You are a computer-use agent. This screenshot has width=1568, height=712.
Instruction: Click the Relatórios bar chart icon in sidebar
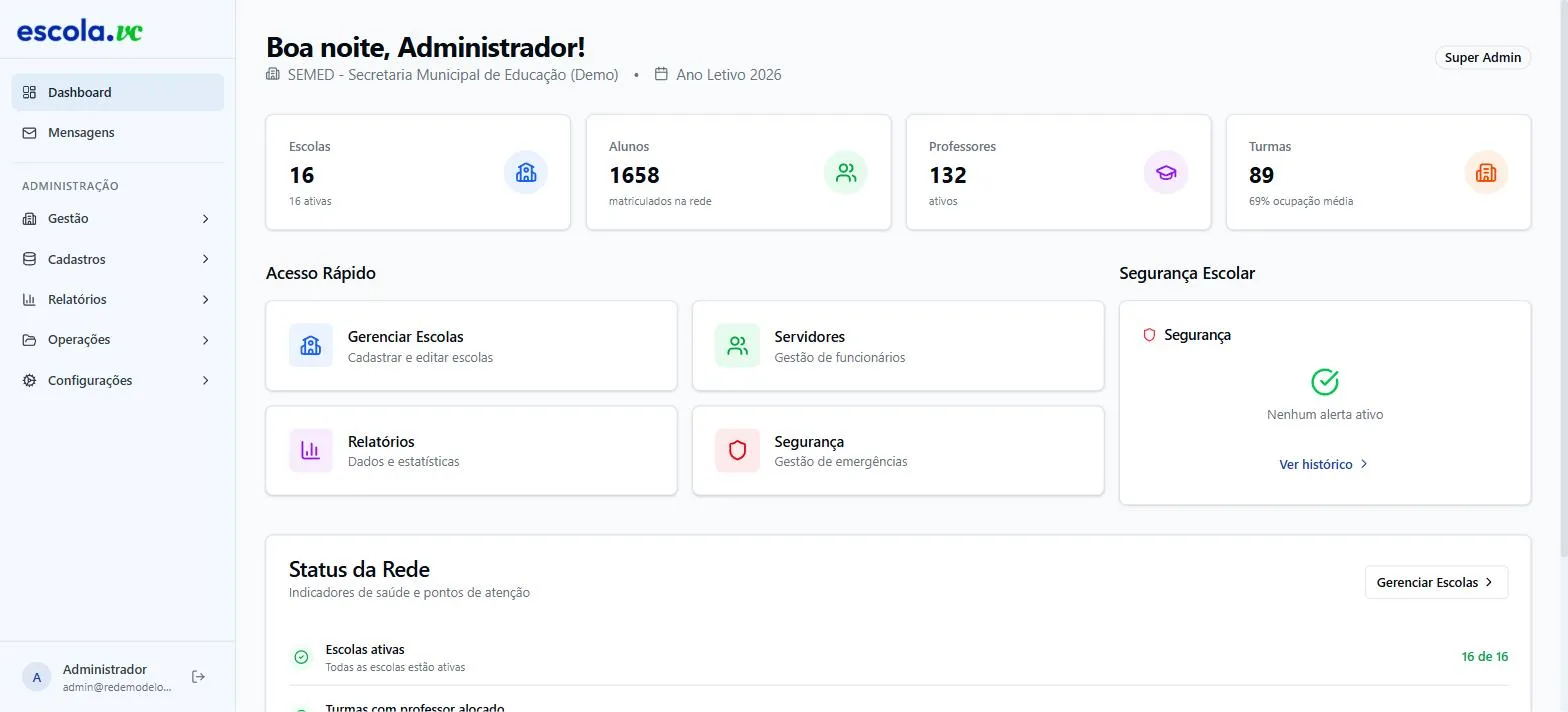click(x=29, y=299)
